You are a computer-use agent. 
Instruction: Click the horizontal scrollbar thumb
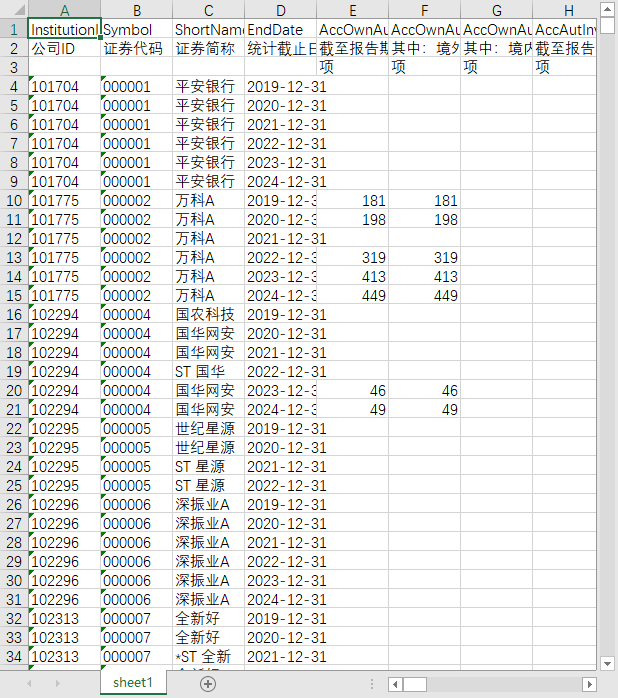[415, 684]
